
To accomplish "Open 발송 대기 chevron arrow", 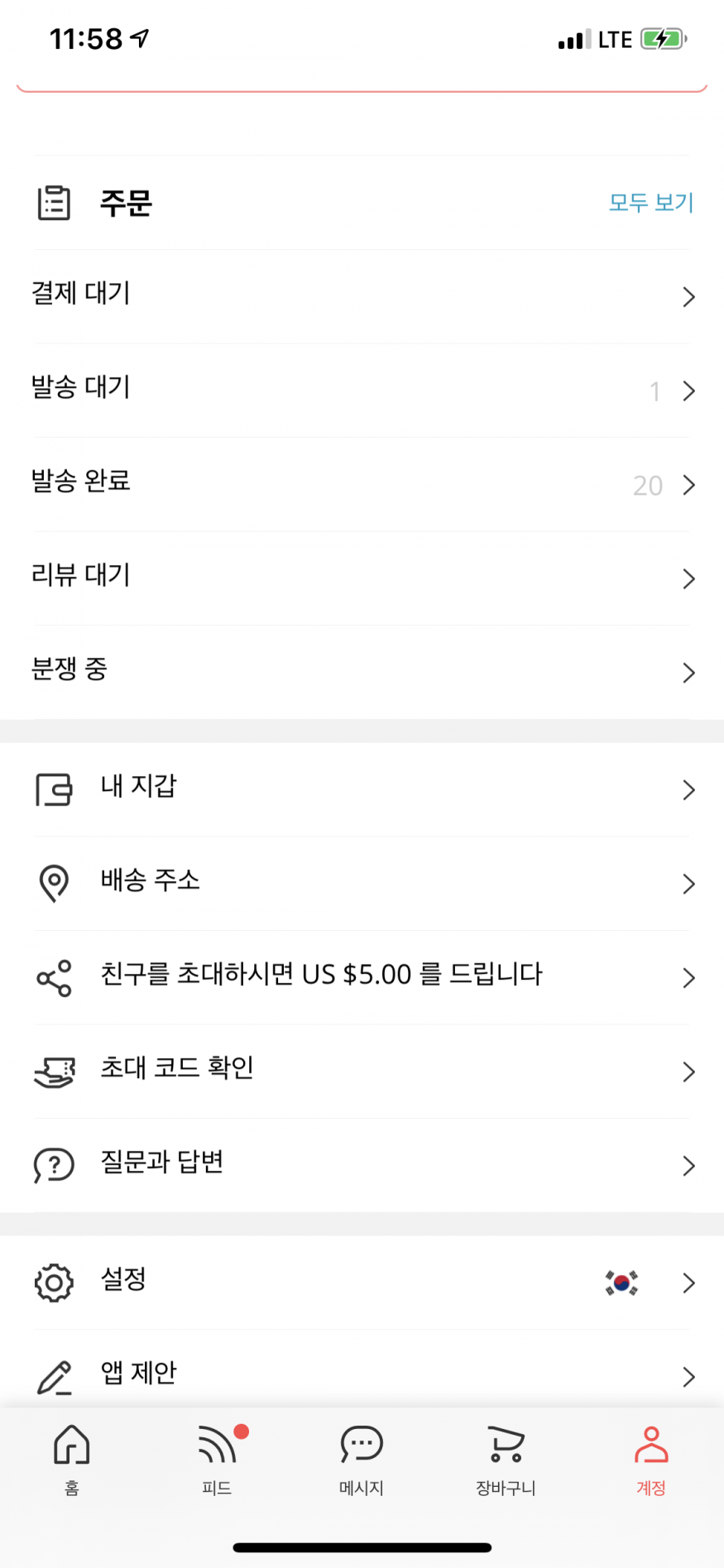I will pyautogui.click(x=688, y=391).
